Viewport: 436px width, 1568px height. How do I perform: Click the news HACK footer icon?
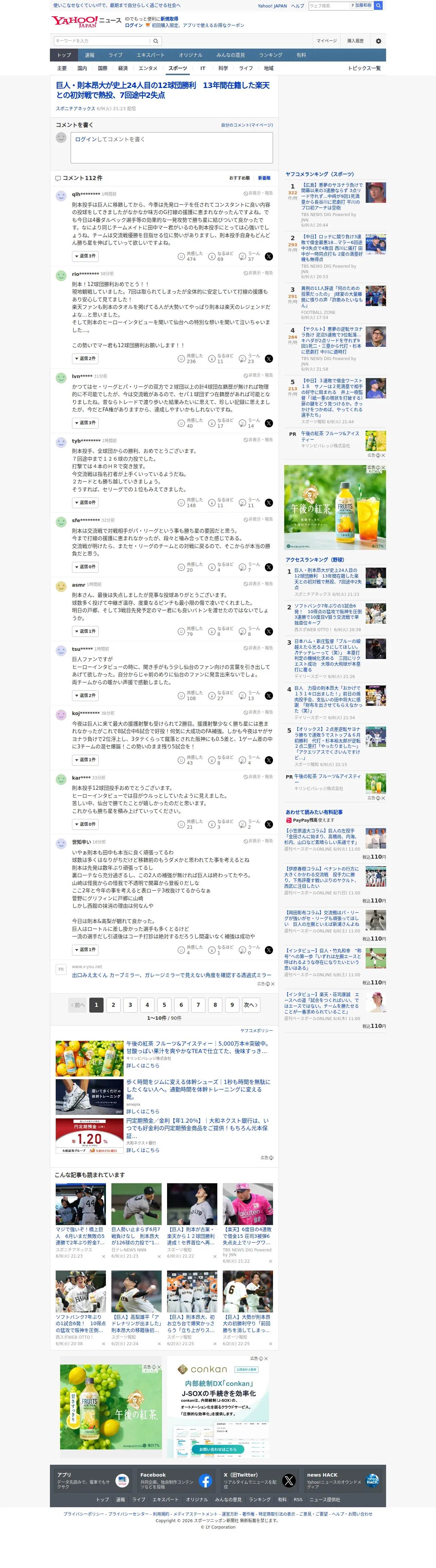tap(372, 1481)
